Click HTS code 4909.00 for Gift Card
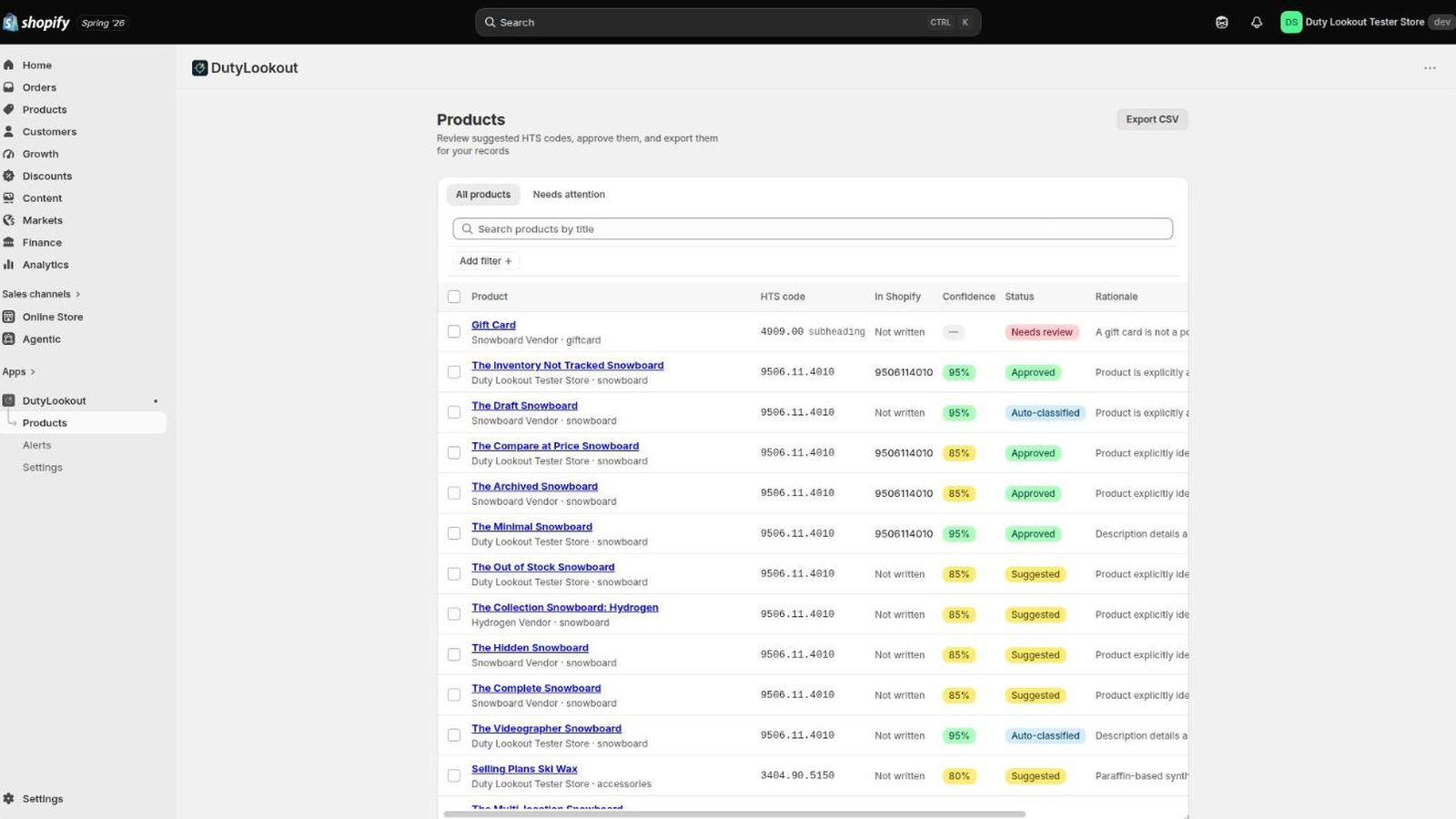The height and width of the screenshot is (819, 1456). [x=782, y=332]
